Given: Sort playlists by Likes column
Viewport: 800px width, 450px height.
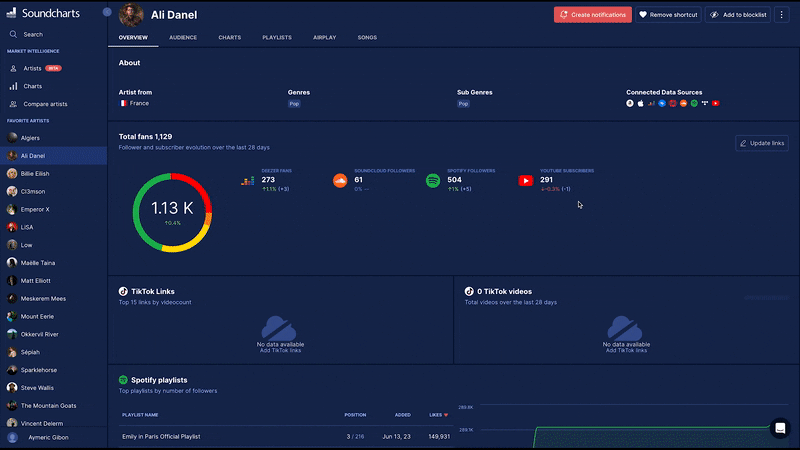Looking at the screenshot, I should (436, 414).
